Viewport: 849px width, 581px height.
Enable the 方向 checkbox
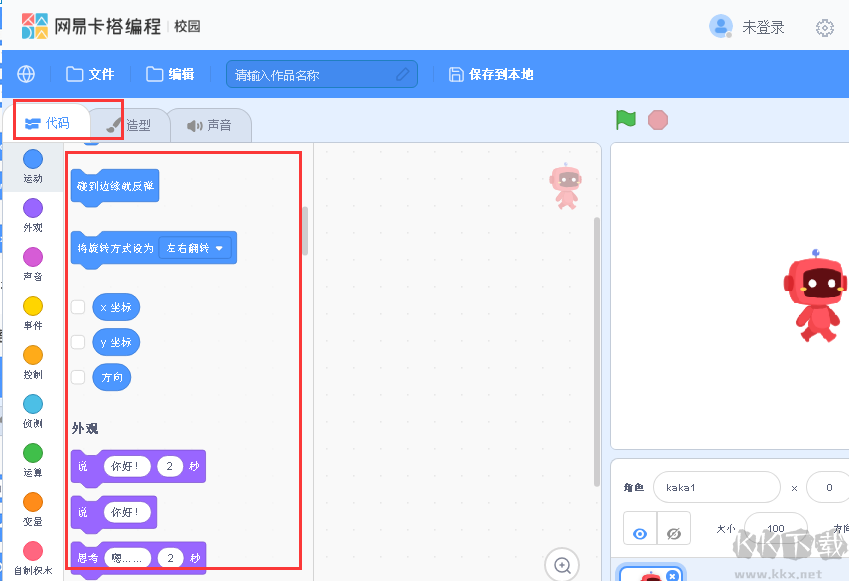pos(78,377)
